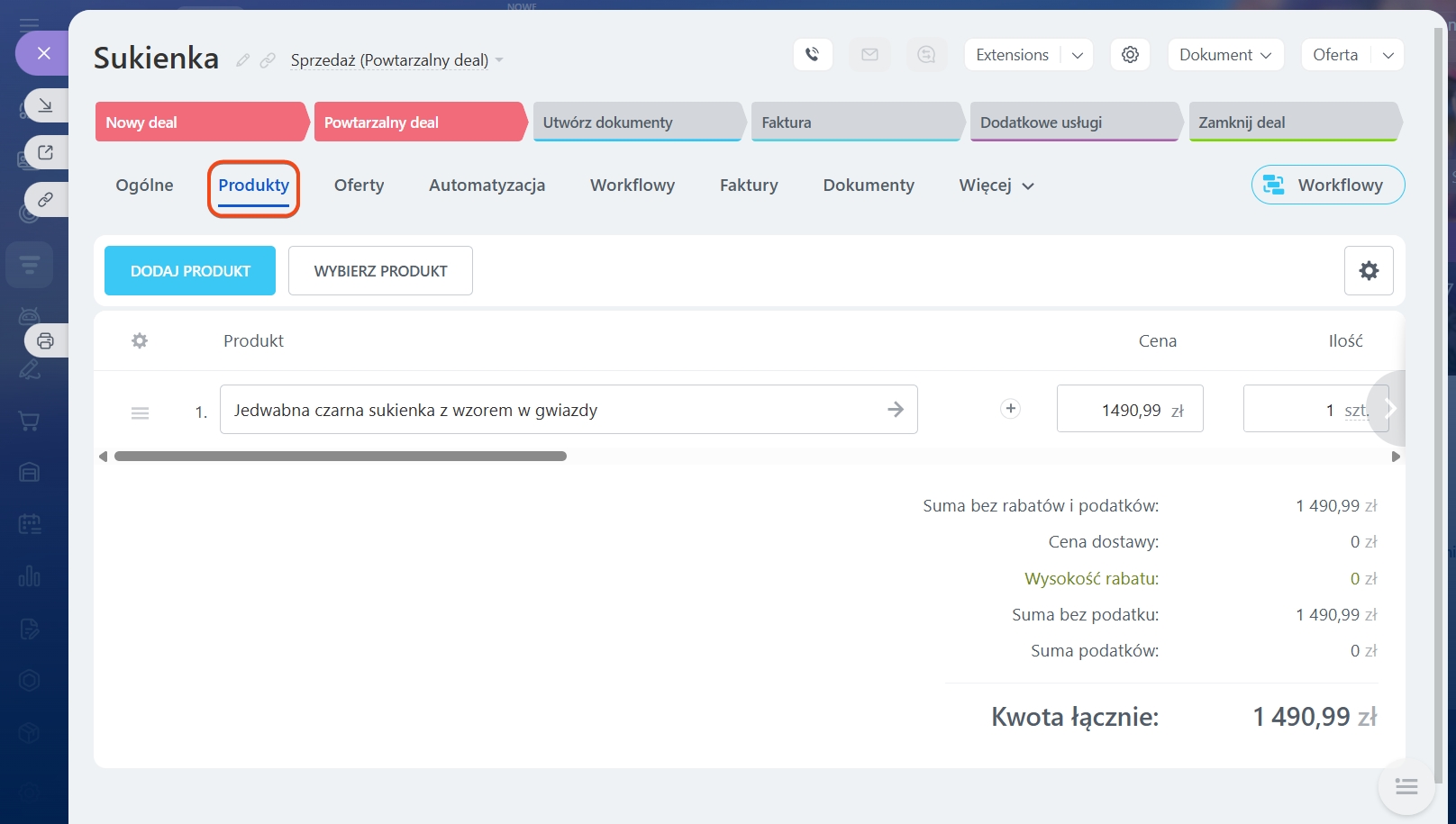
Task: Switch to the Faktury tab
Action: [748, 186]
